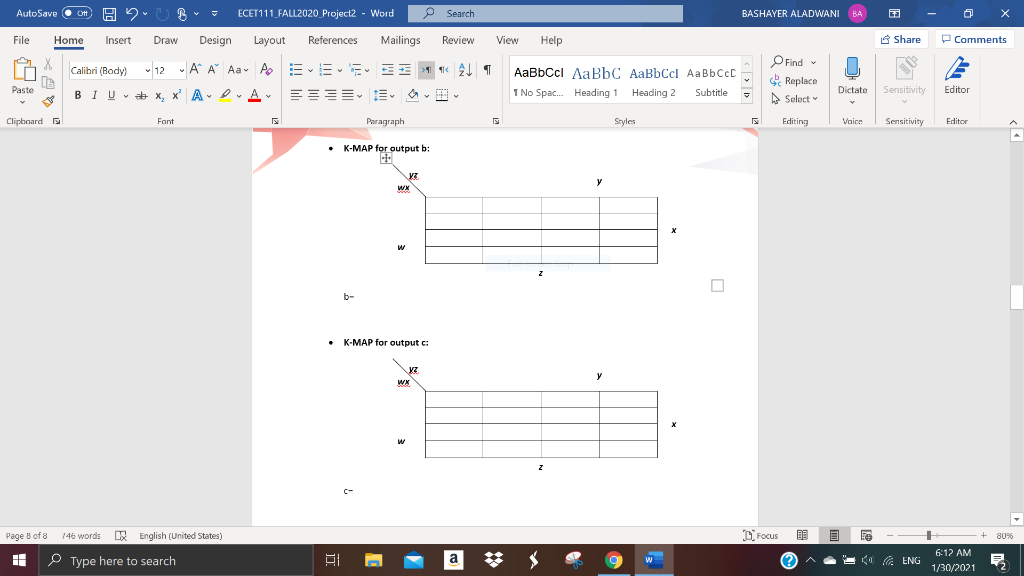Apply strikethrough formatting

point(141,96)
